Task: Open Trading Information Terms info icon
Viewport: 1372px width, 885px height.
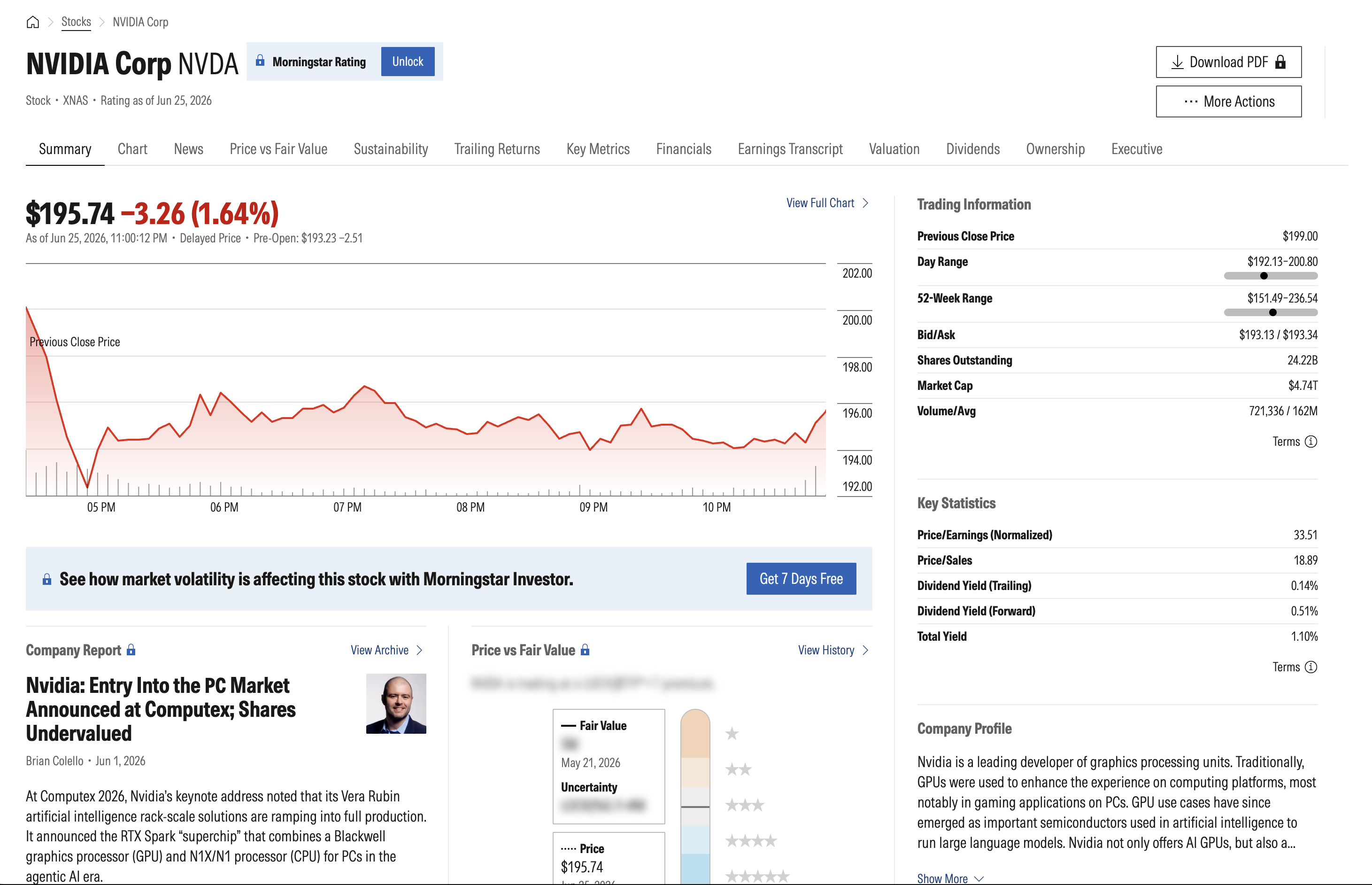Action: tap(1310, 442)
